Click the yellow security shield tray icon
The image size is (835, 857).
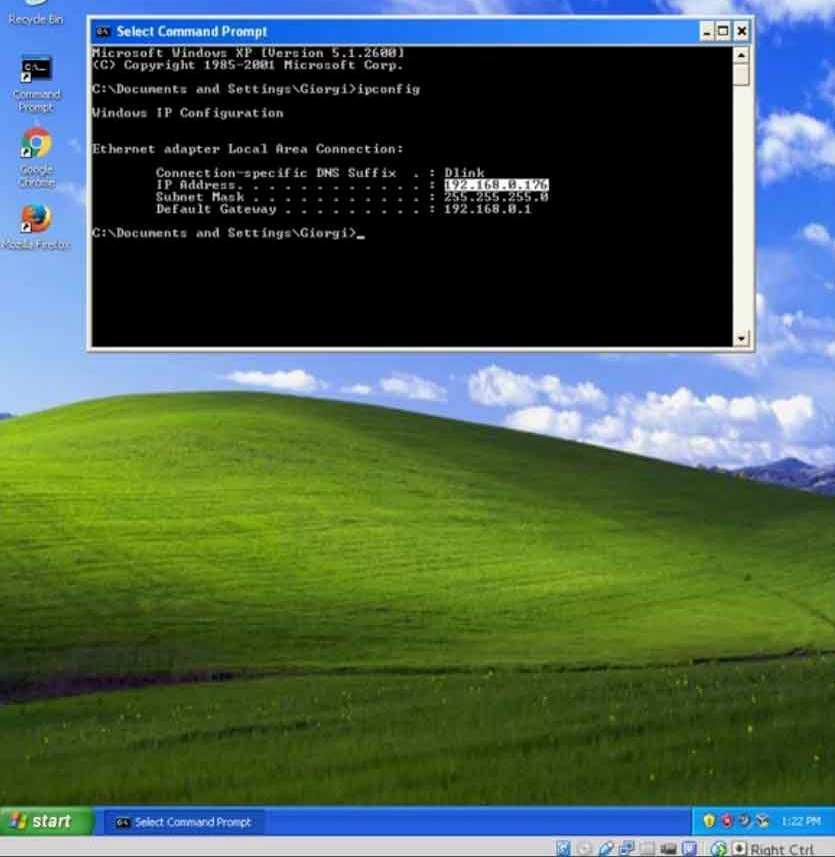709,820
